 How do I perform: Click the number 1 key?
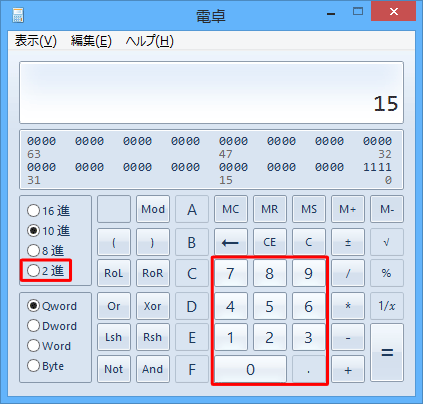[x=231, y=337]
